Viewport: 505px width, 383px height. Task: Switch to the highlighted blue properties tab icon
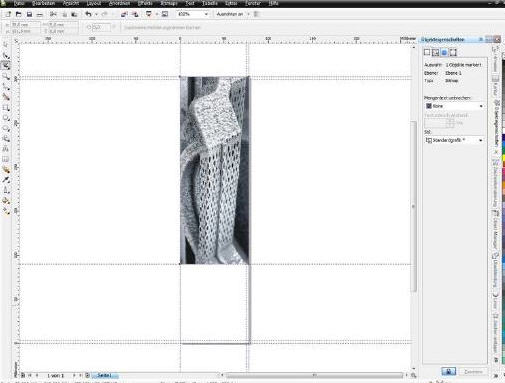point(444,53)
